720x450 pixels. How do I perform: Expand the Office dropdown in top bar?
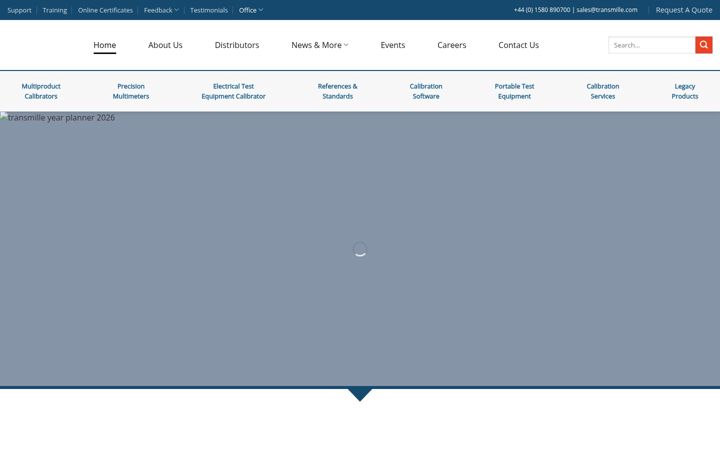[x=251, y=10]
